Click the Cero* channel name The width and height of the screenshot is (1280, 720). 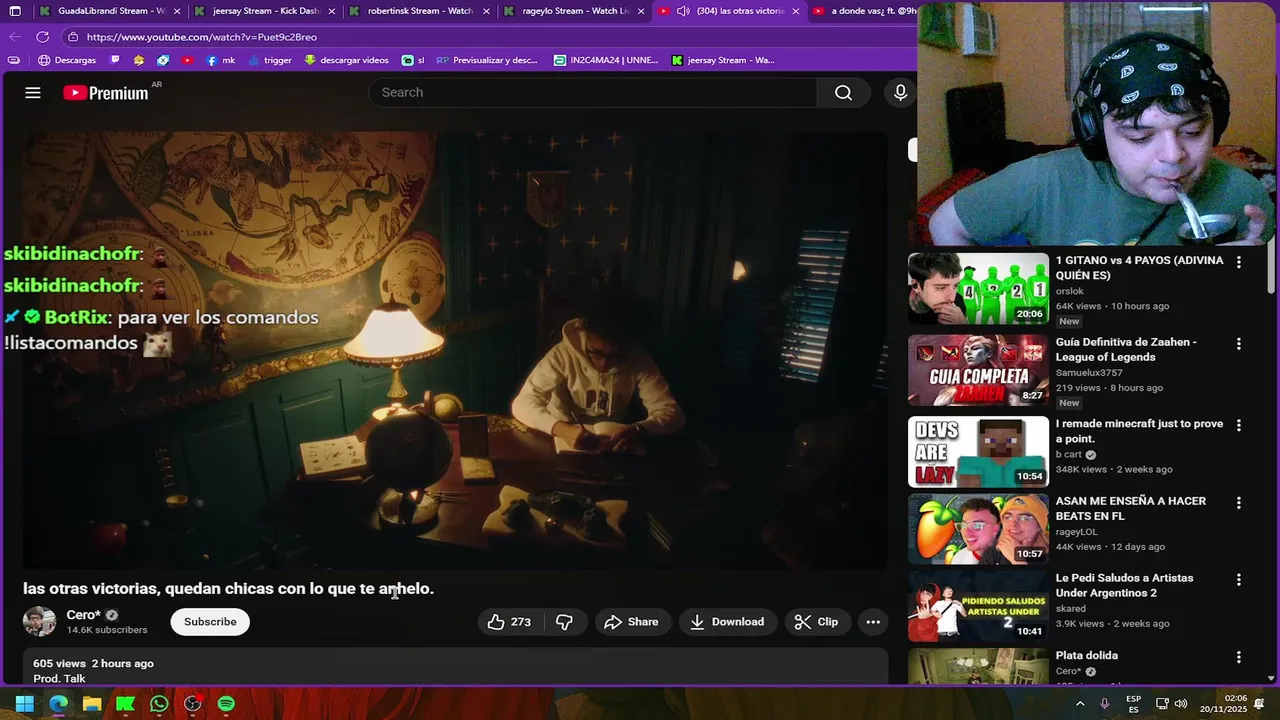[x=84, y=615]
